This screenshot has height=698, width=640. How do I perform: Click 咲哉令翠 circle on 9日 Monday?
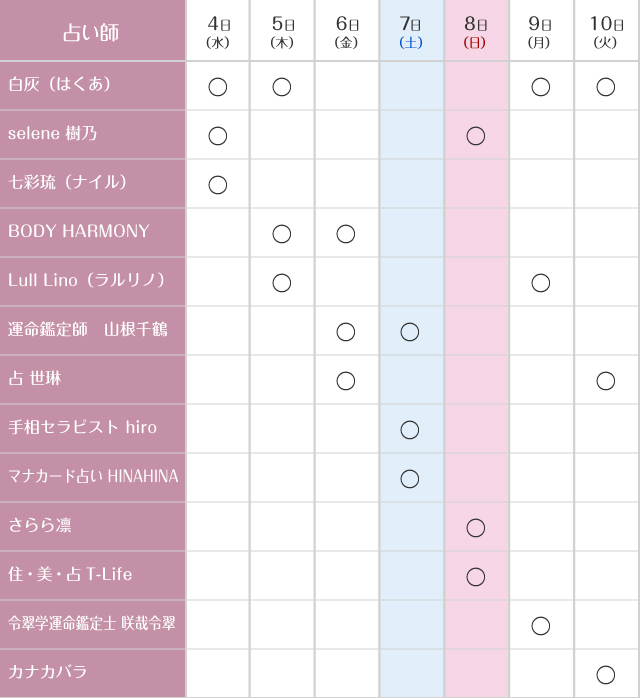pos(541,626)
